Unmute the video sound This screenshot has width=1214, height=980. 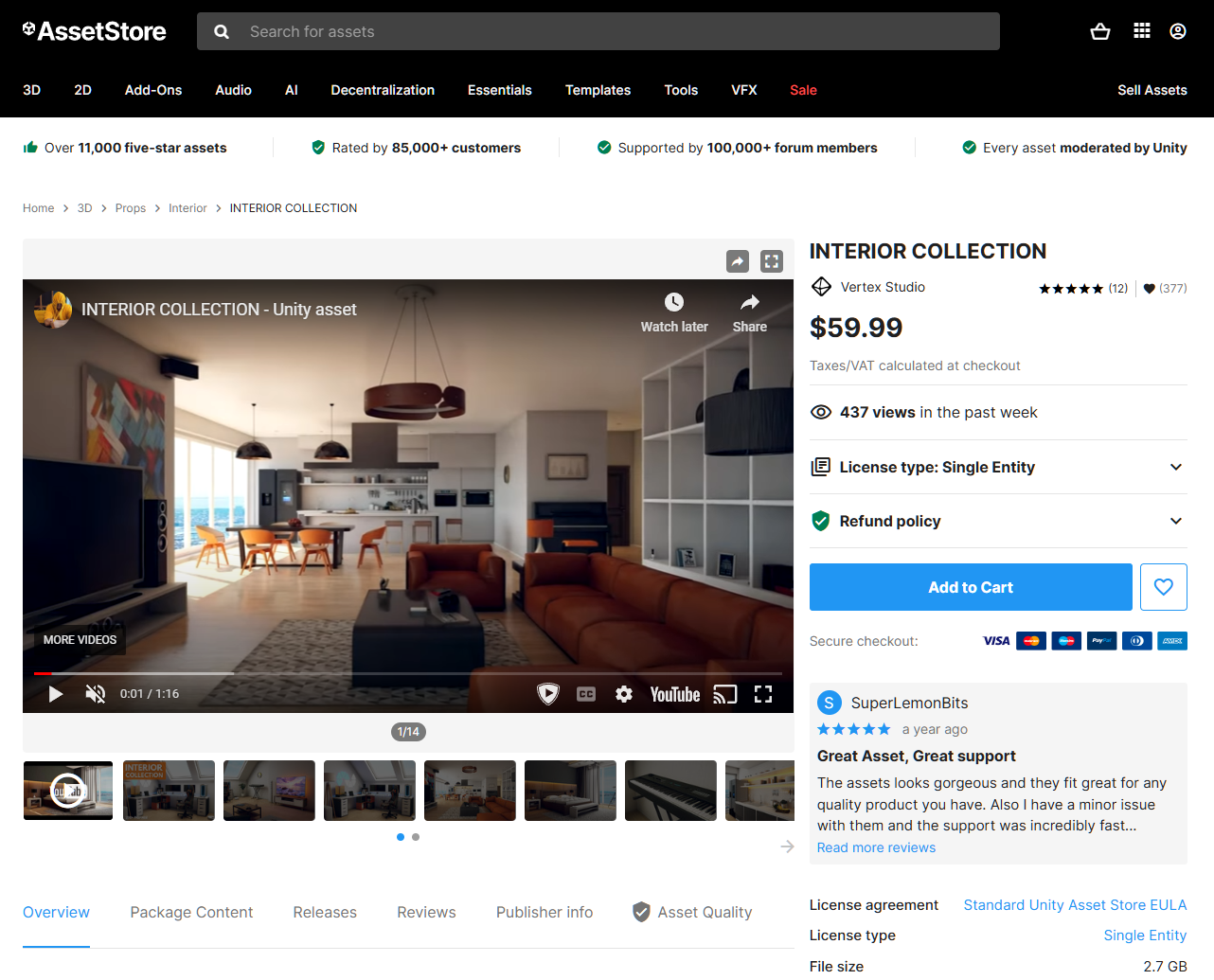[x=95, y=694]
